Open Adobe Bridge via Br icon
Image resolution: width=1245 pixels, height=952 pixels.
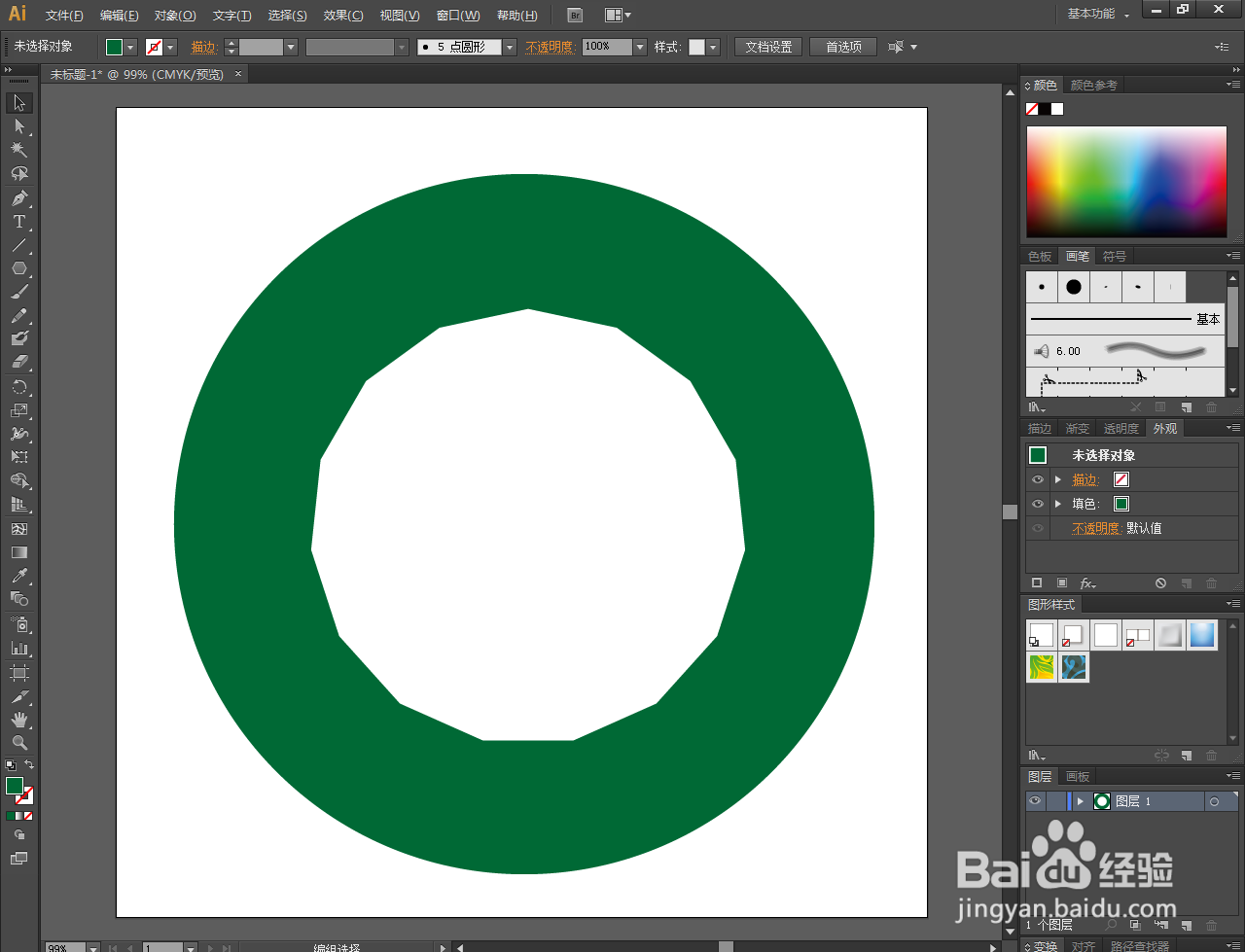point(575,16)
